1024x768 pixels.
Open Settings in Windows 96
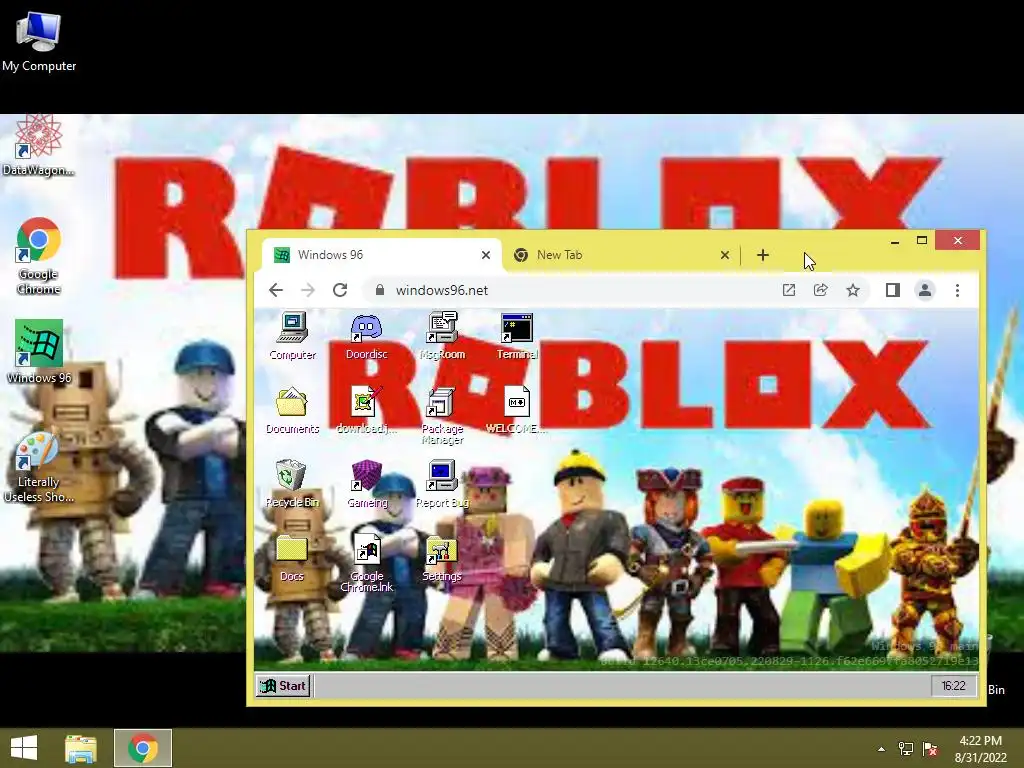(442, 558)
